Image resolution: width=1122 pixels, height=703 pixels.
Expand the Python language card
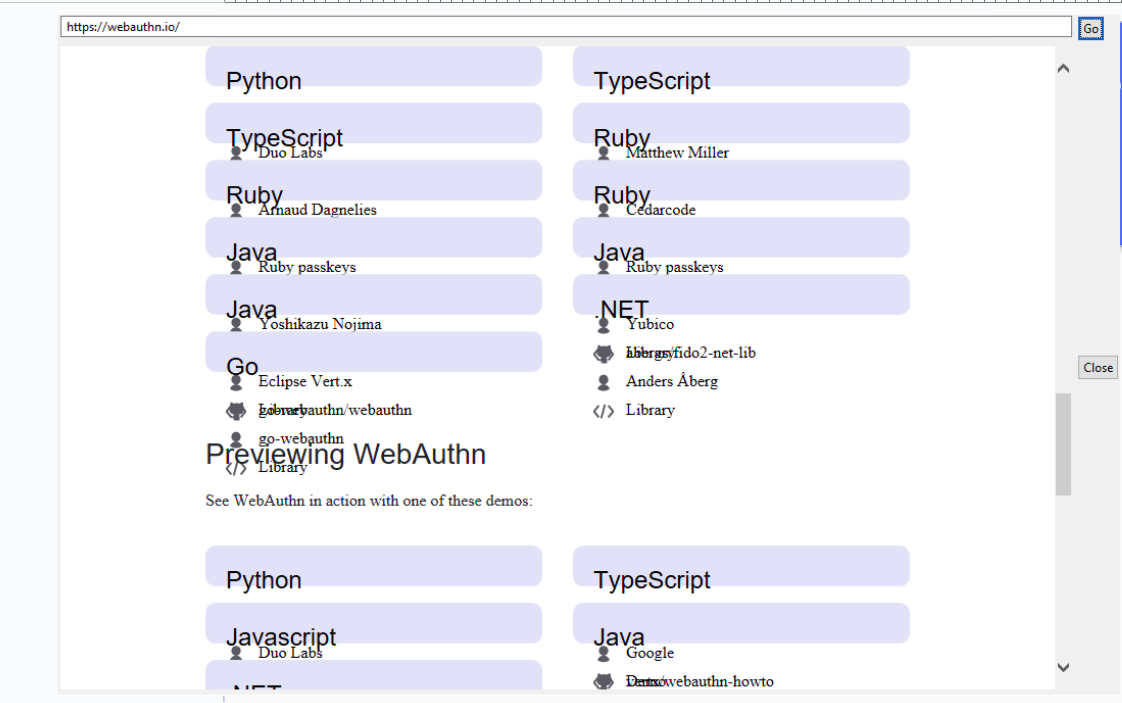click(373, 66)
